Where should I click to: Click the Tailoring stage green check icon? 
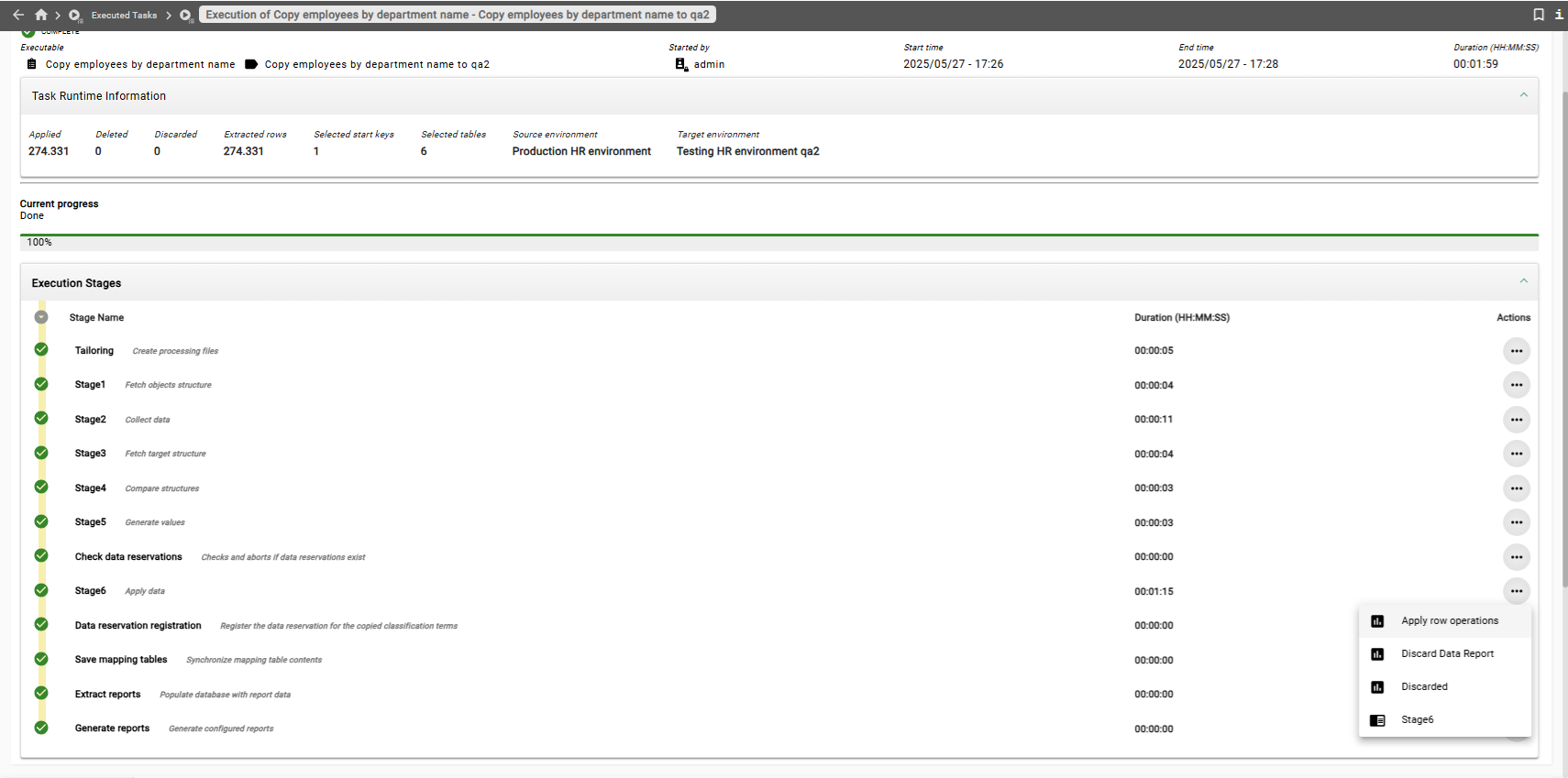[41, 349]
